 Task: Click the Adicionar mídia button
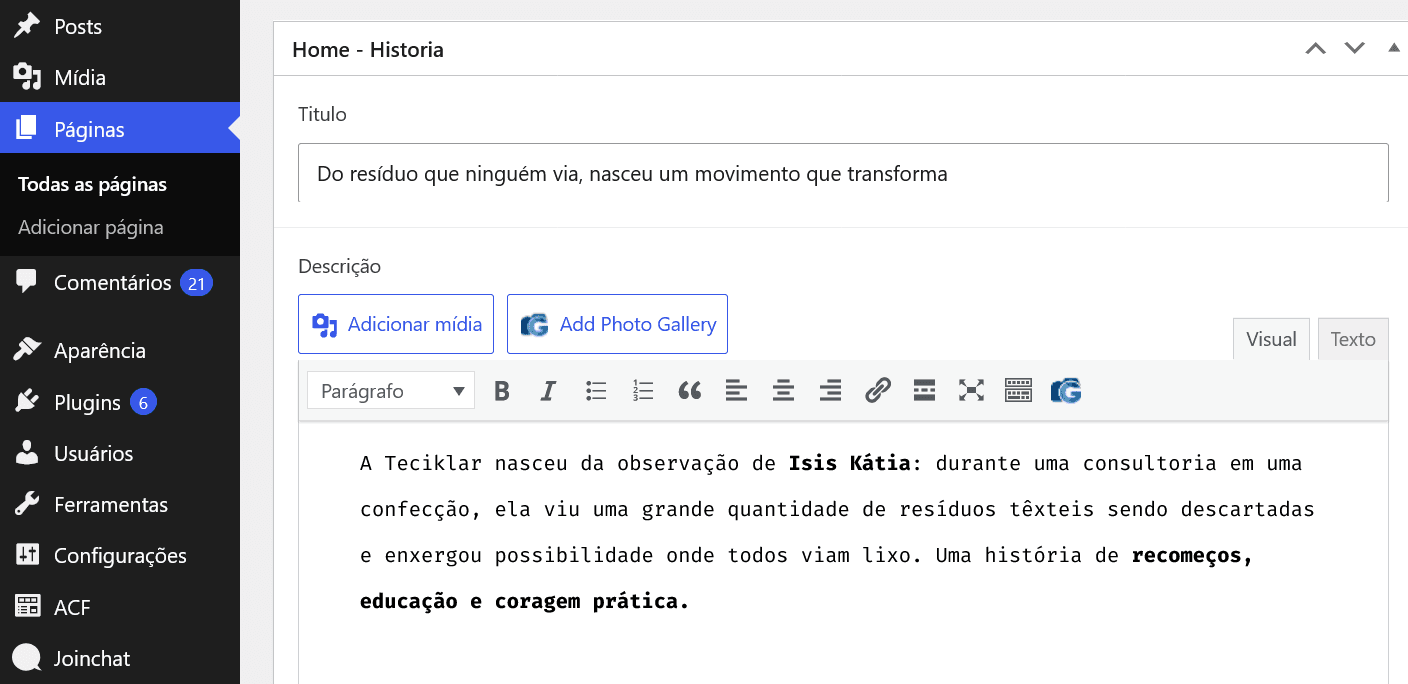pyautogui.click(x=396, y=324)
